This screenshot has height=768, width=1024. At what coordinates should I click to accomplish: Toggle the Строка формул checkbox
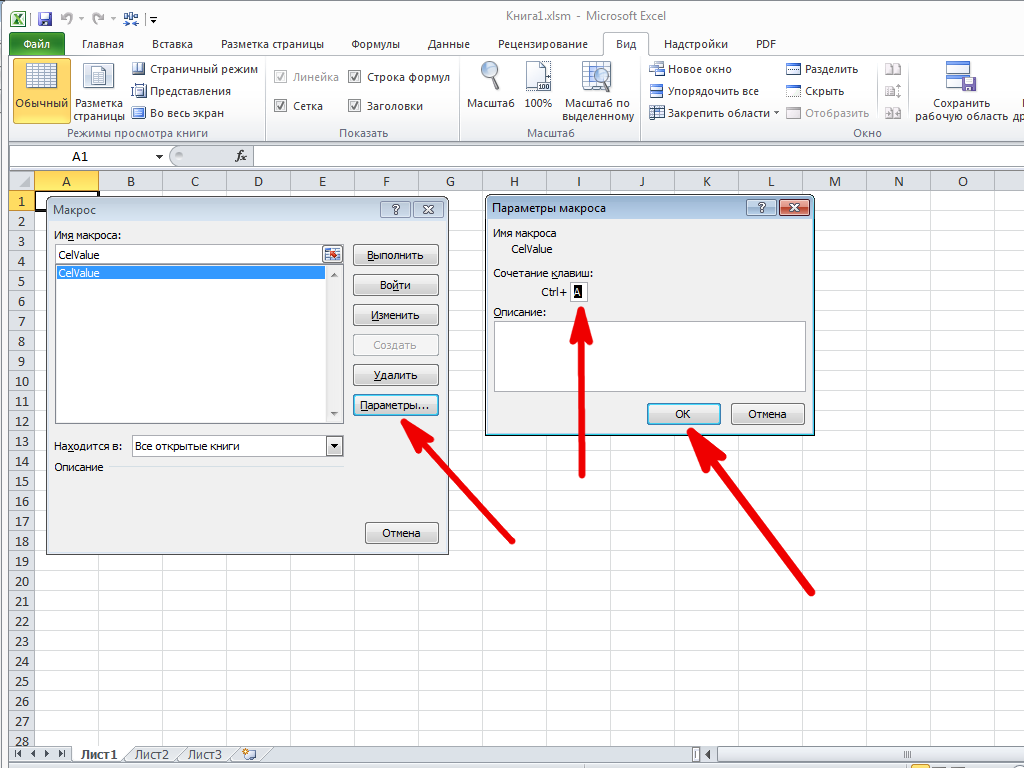click(355, 76)
